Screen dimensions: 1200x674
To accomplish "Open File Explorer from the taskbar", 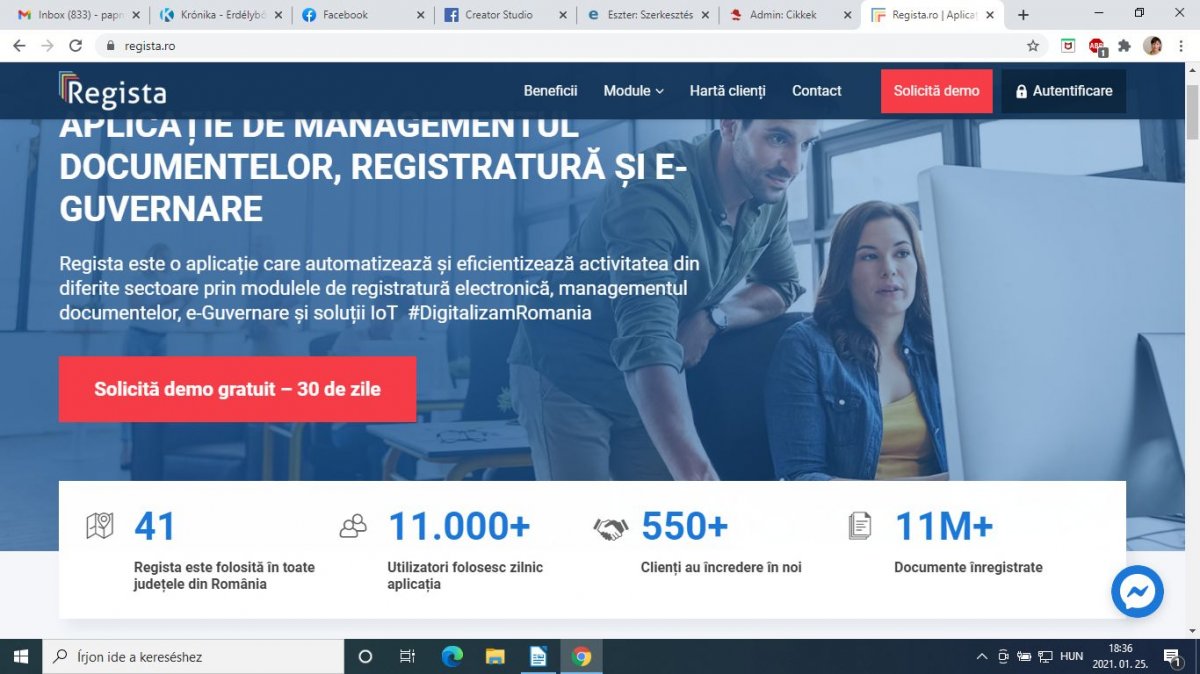I will pos(495,657).
